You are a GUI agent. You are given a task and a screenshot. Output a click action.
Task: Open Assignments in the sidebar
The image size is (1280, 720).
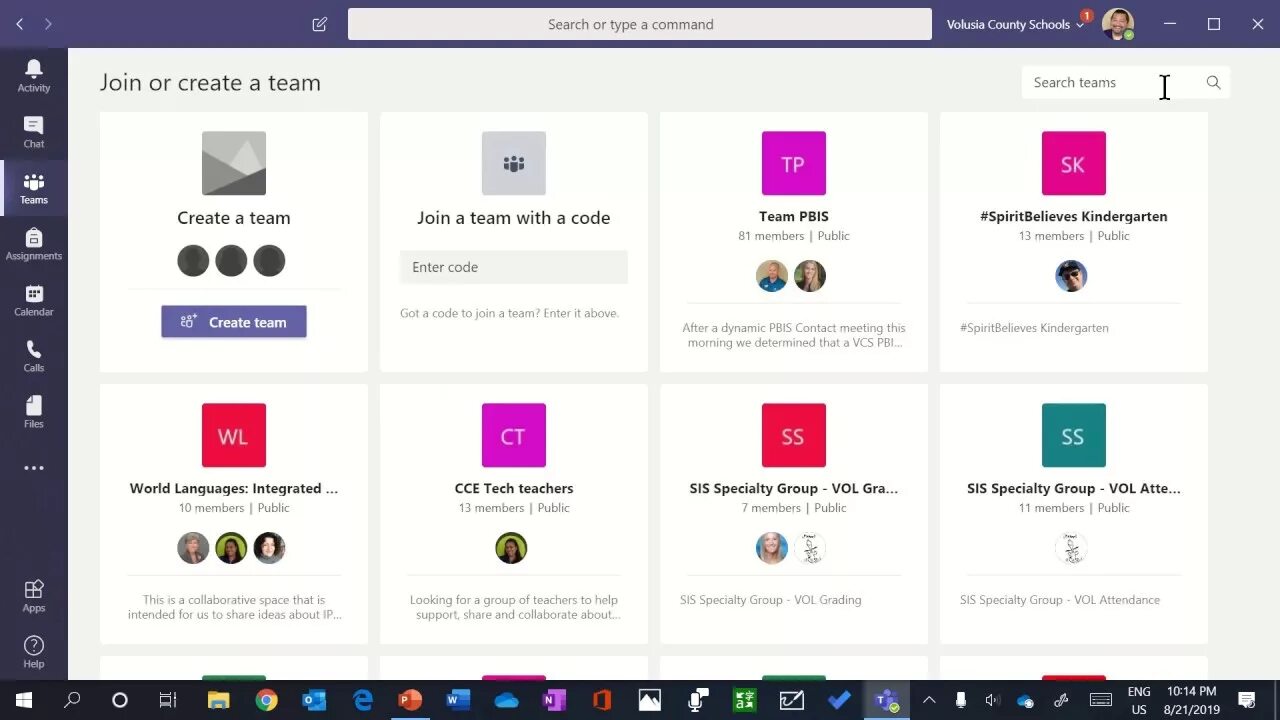[34, 244]
